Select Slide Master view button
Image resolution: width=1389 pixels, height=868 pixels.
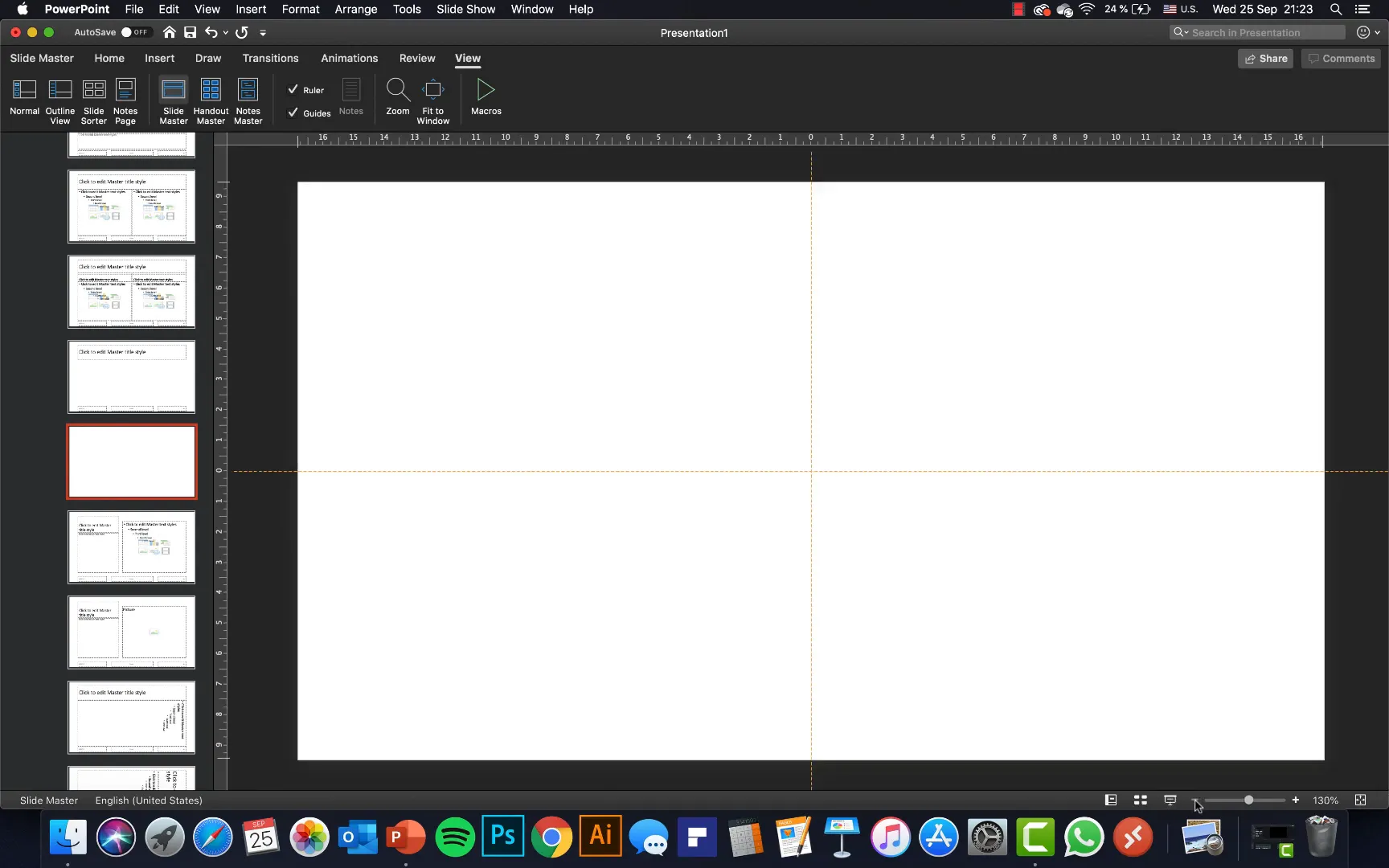(174, 101)
